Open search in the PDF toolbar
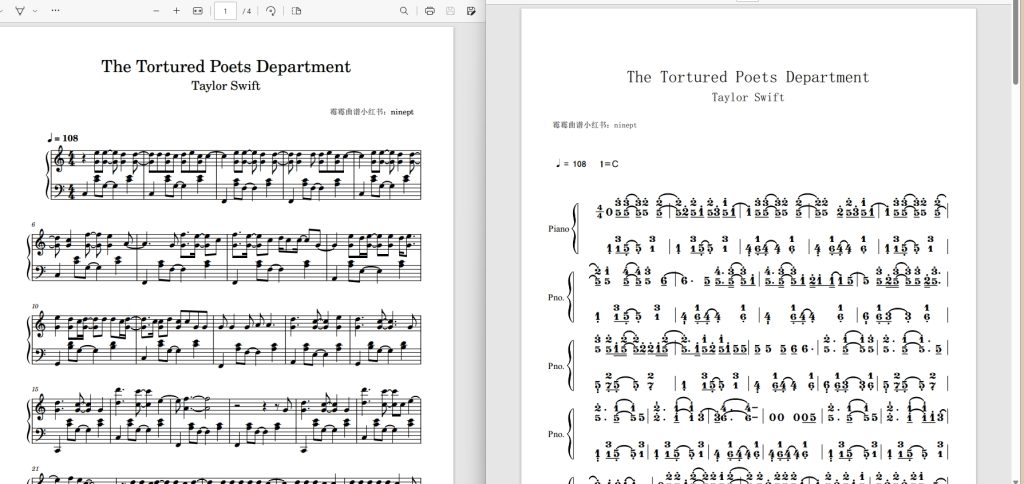 point(404,10)
